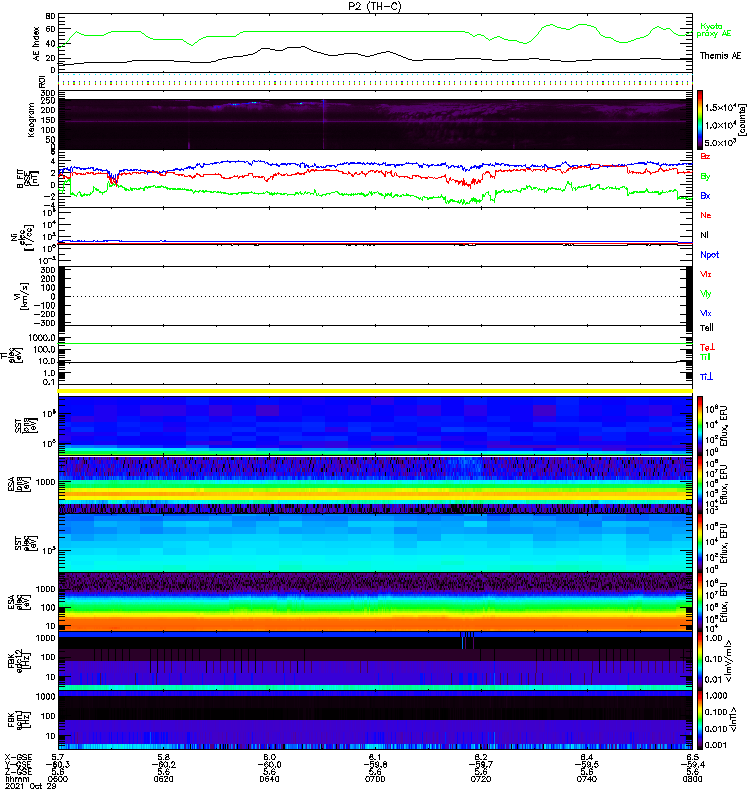Click the 0800 time axis label
The height and width of the screenshot is (800, 750).
click(692, 779)
